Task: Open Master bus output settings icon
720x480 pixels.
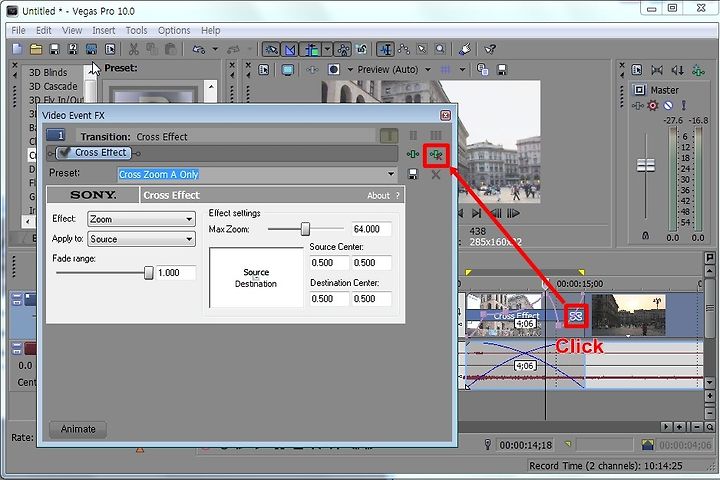Action: click(x=639, y=90)
